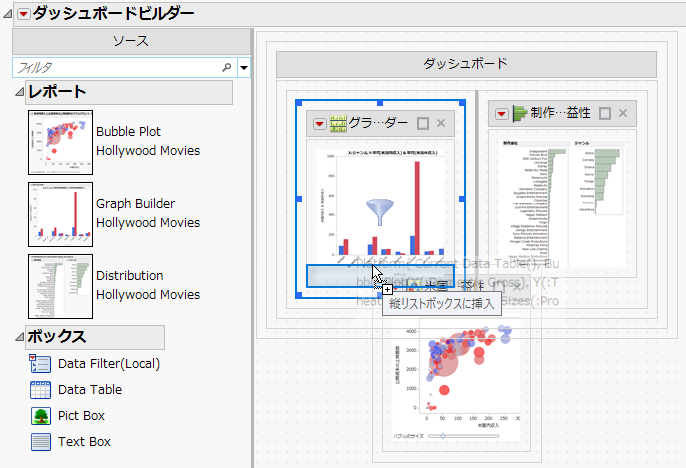The image size is (686, 468).
Task: Click the magnifier search icon in filter
Action: (x=227, y=67)
